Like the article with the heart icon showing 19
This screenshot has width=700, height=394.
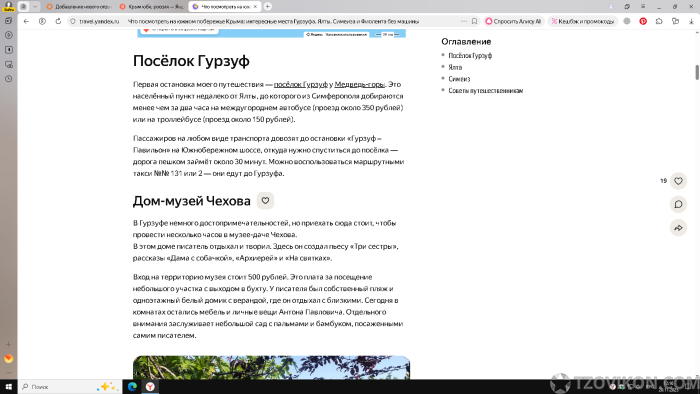(x=678, y=181)
